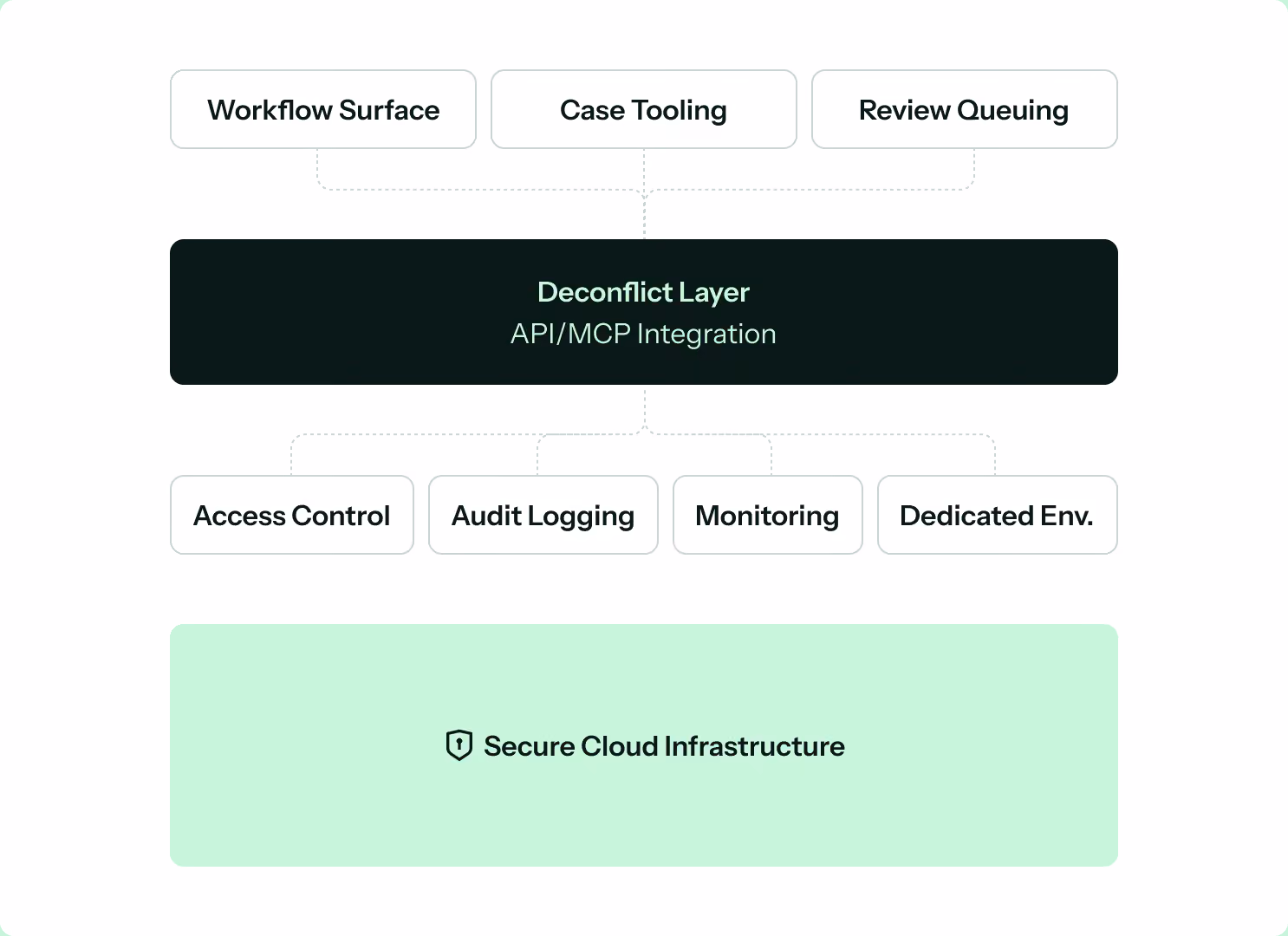Viewport: 1288px width, 936px height.
Task: Select the API/MCP Integration subtitle
Action: click(x=643, y=335)
